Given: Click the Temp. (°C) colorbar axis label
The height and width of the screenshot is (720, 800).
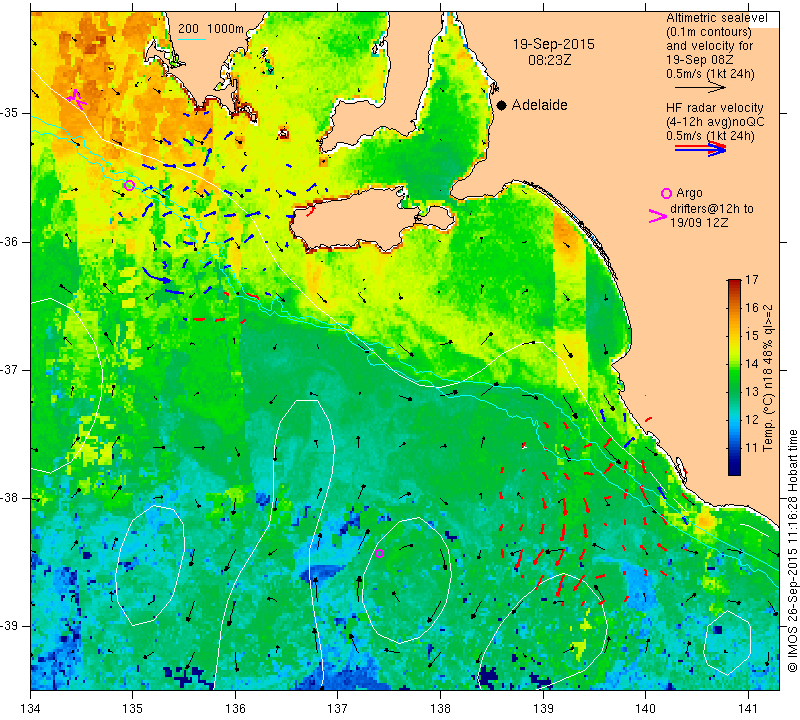Looking at the screenshot, I should point(768,378).
